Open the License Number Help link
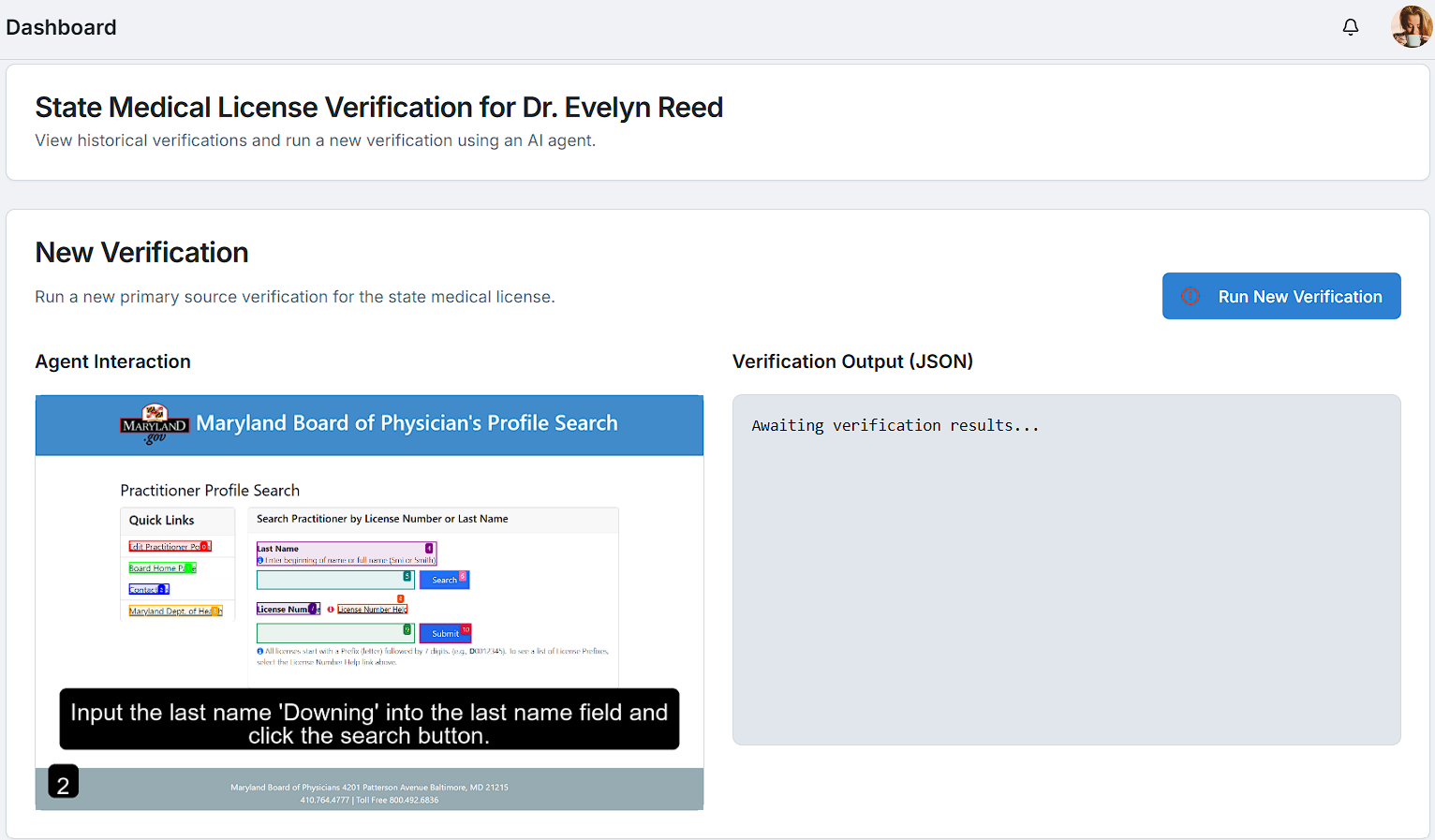The image size is (1435, 840). tap(372, 610)
